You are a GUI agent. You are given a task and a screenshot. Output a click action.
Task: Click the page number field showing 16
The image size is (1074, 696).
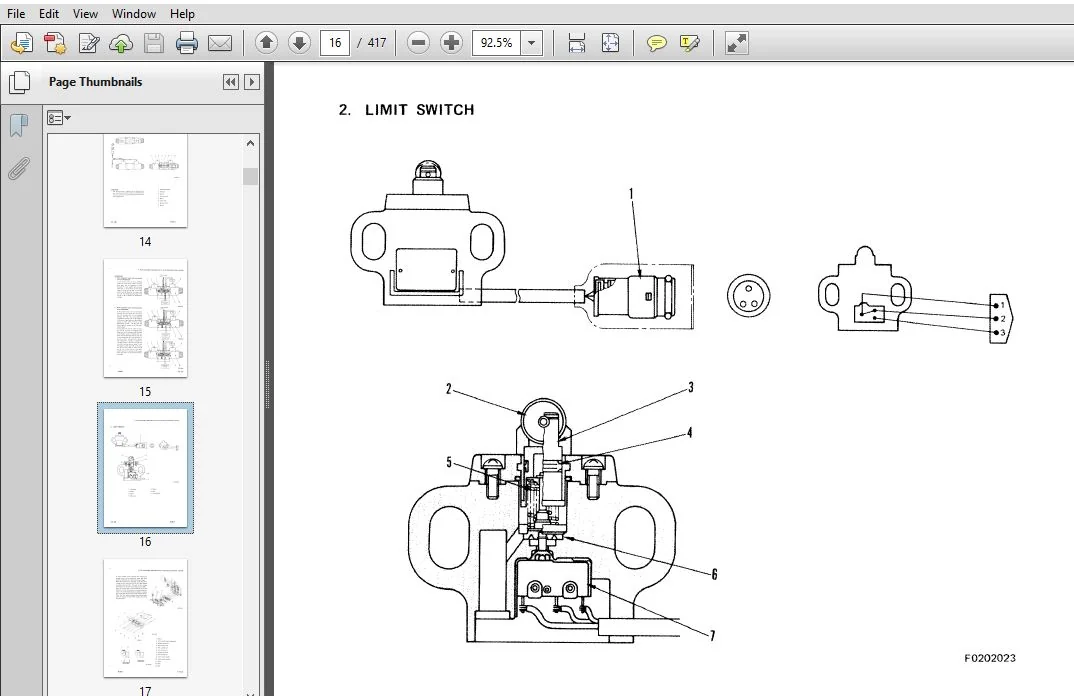[x=335, y=43]
